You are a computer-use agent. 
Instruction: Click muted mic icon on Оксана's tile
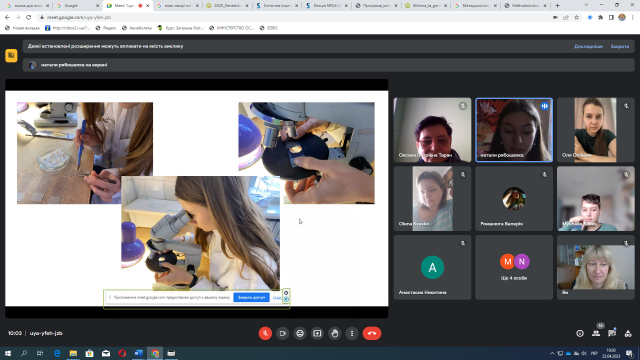tap(462, 106)
